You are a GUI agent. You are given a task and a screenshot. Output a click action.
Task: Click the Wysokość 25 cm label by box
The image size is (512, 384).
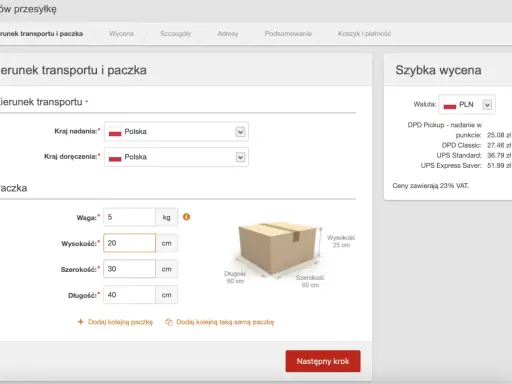(x=341, y=241)
